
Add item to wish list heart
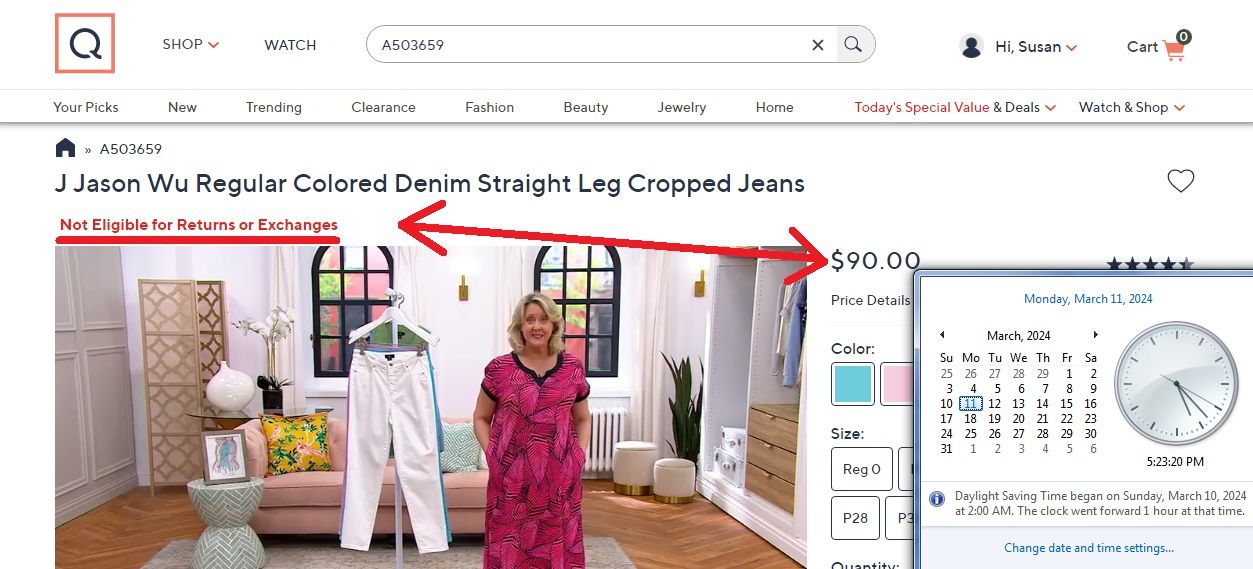1181,181
